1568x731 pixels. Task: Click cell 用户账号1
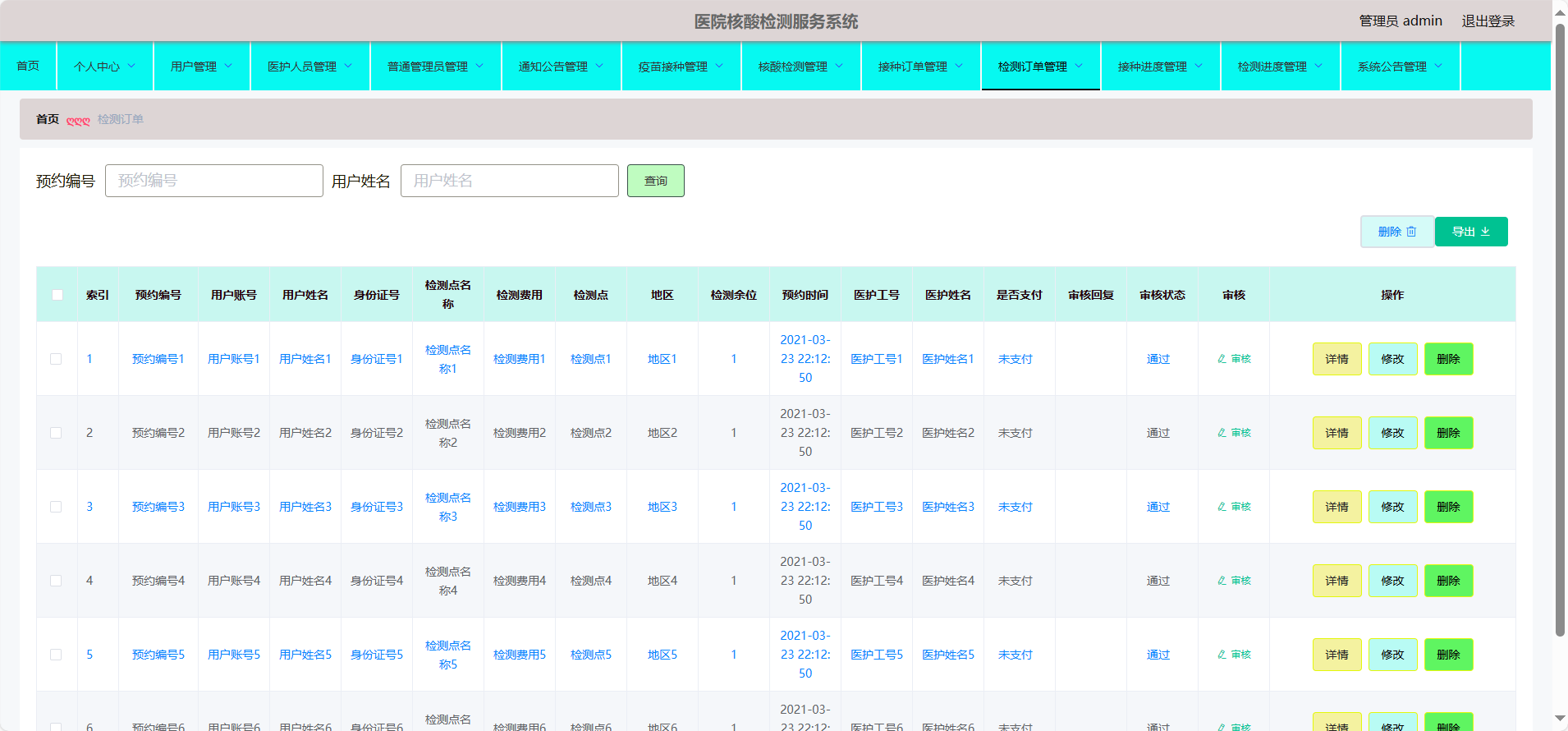234,359
